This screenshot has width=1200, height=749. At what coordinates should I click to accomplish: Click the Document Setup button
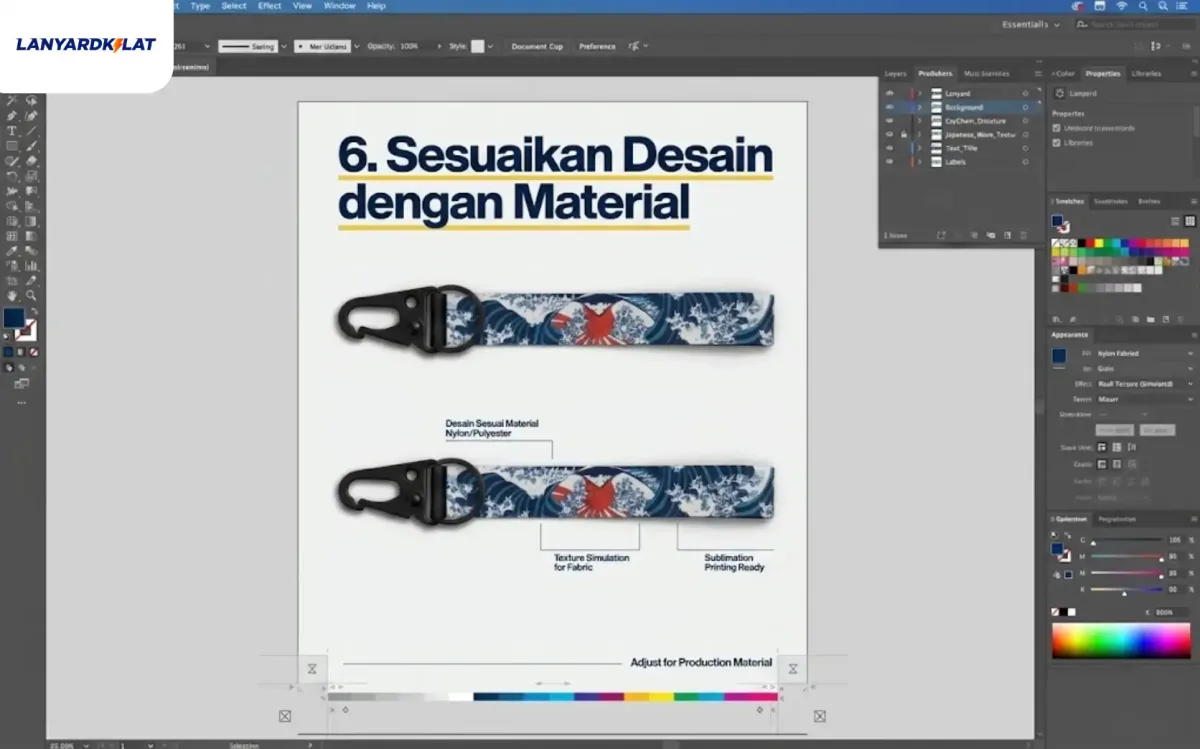tap(537, 46)
